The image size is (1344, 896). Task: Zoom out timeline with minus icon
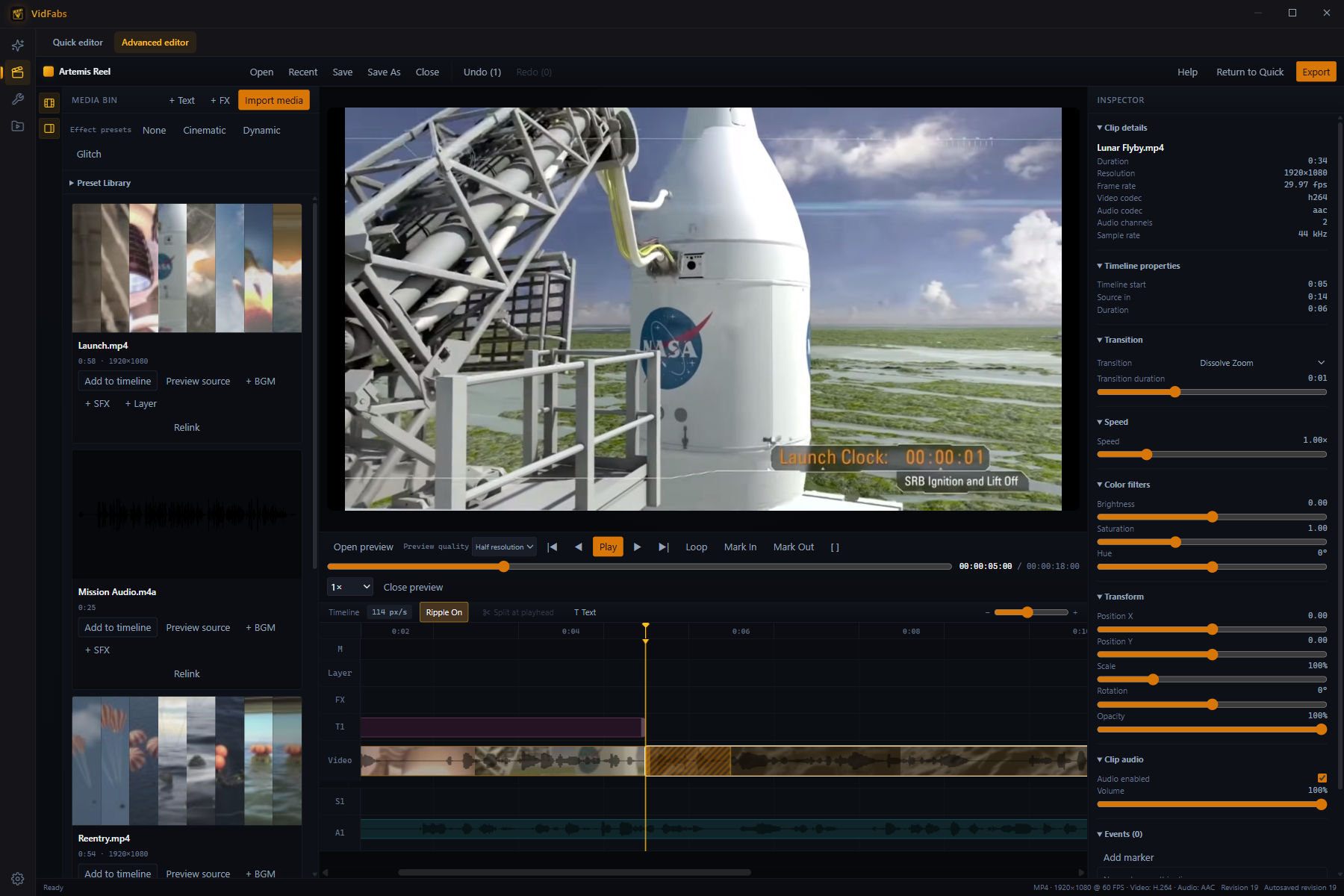click(987, 612)
